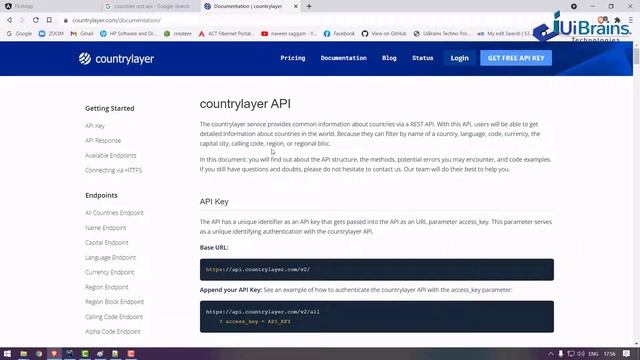Click GET FREE API KEY button
Screen dimensions: 640x360
[516, 58]
